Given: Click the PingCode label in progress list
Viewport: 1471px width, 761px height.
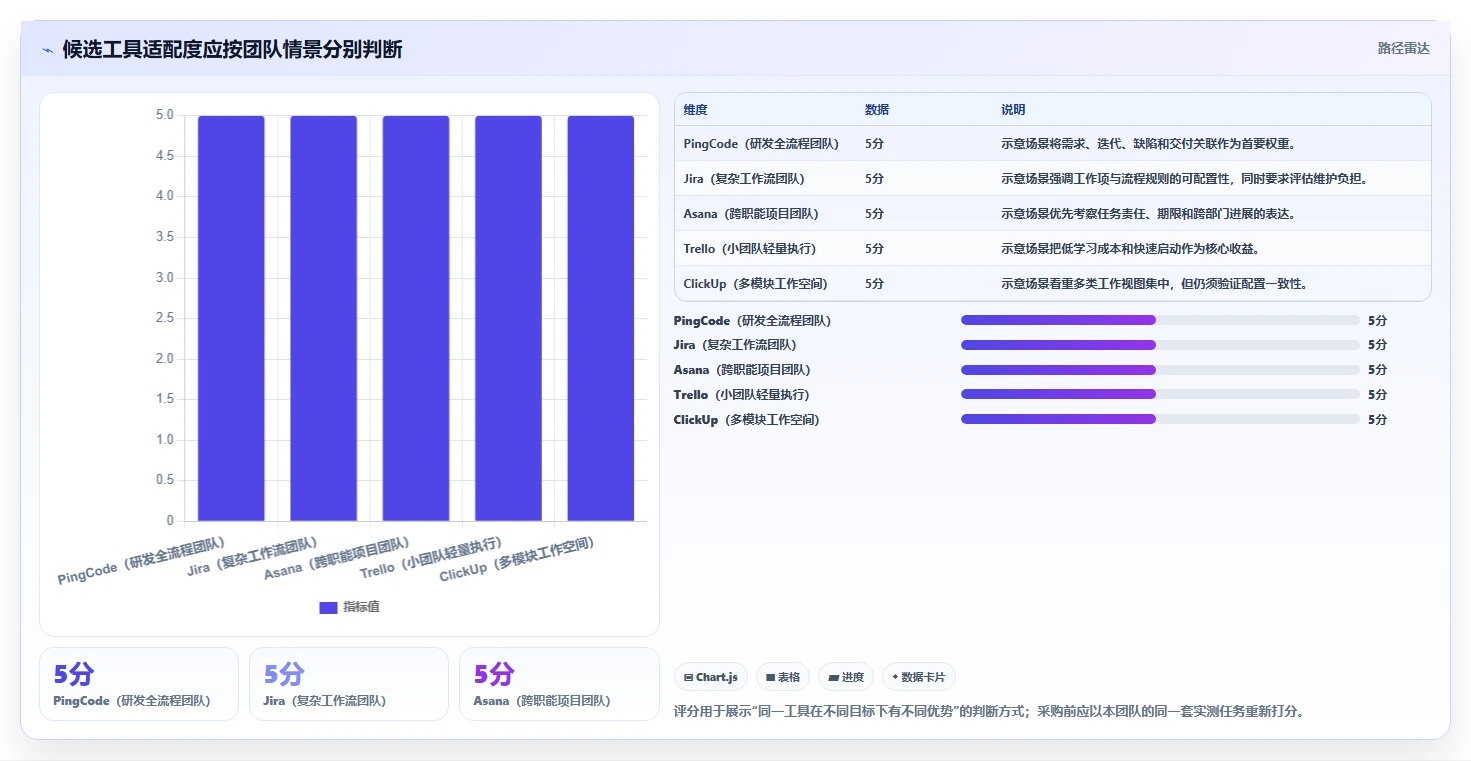Looking at the screenshot, I should point(752,321).
